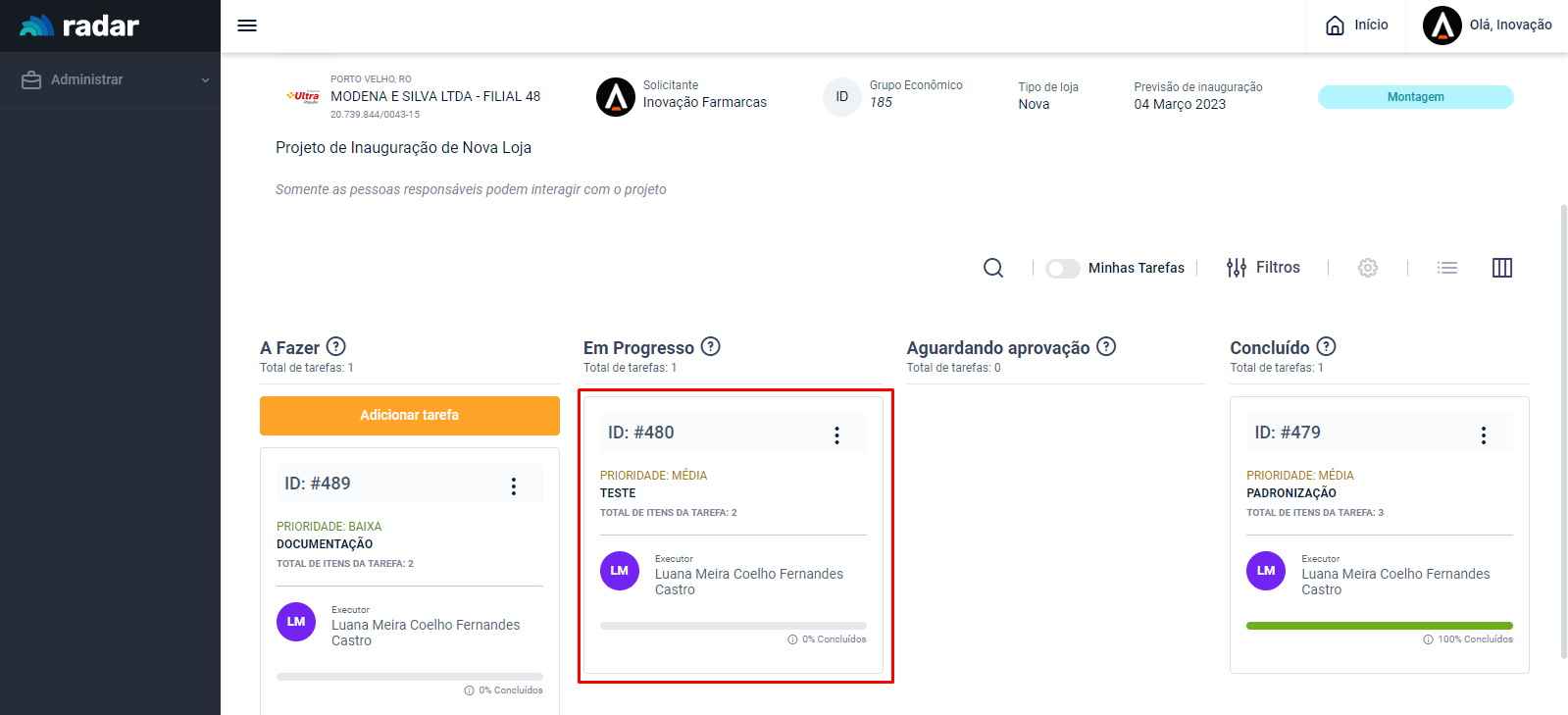Switch to kanban columns view icon

pos(1502,268)
